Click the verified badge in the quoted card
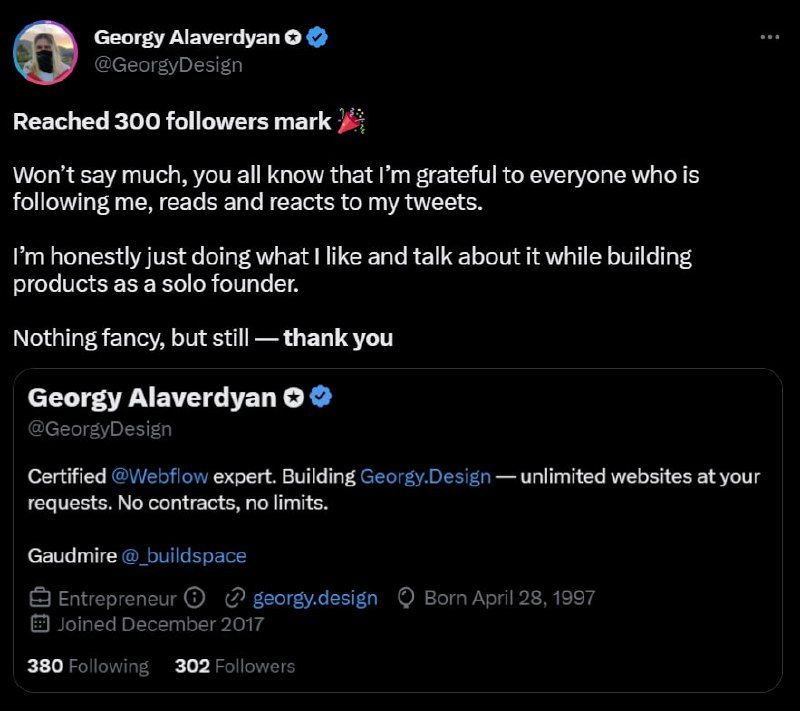Image resolution: width=800 pixels, height=711 pixels. (321, 397)
